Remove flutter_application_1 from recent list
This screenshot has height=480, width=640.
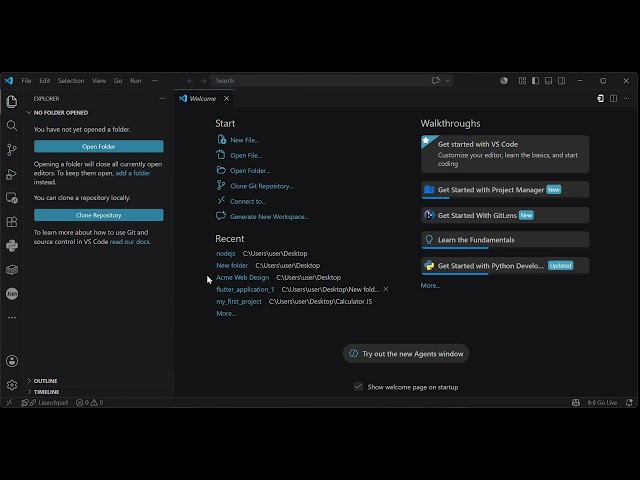point(386,289)
